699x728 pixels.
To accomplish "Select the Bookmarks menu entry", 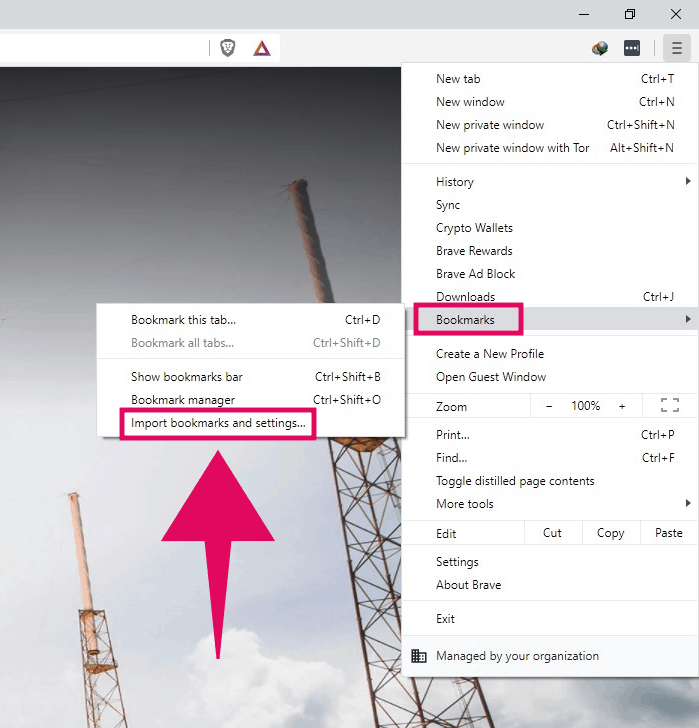I will pyautogui.click(x=550, y=319).
